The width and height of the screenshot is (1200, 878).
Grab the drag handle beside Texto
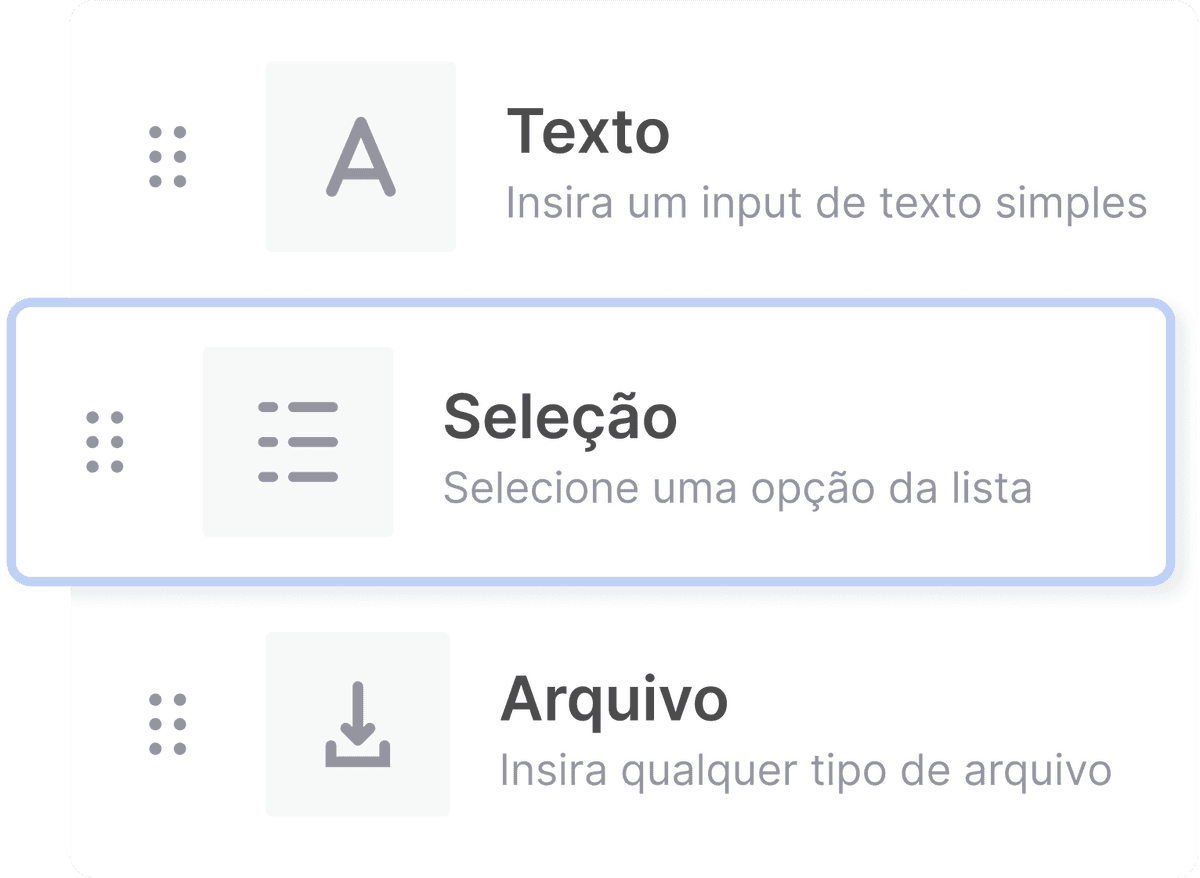(167, 157)
